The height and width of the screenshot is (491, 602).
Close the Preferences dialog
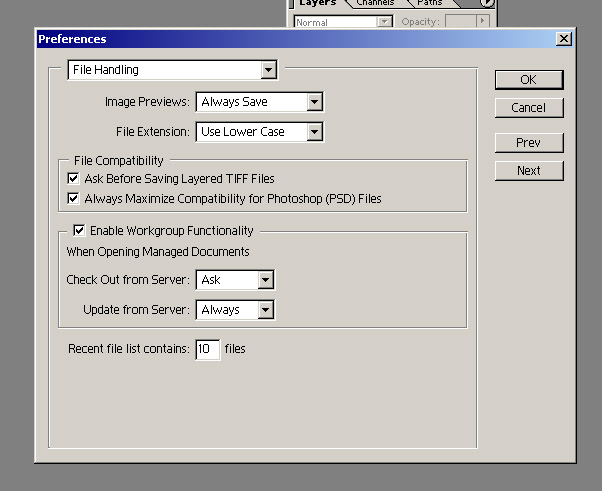tap(564, 39)
